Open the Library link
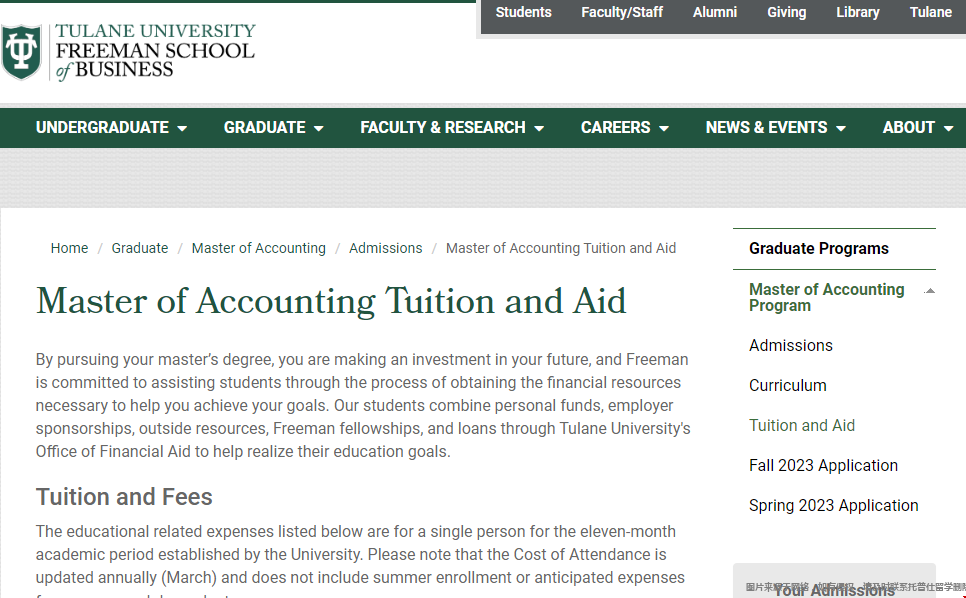The image size is (966, 598). [858, 12]
